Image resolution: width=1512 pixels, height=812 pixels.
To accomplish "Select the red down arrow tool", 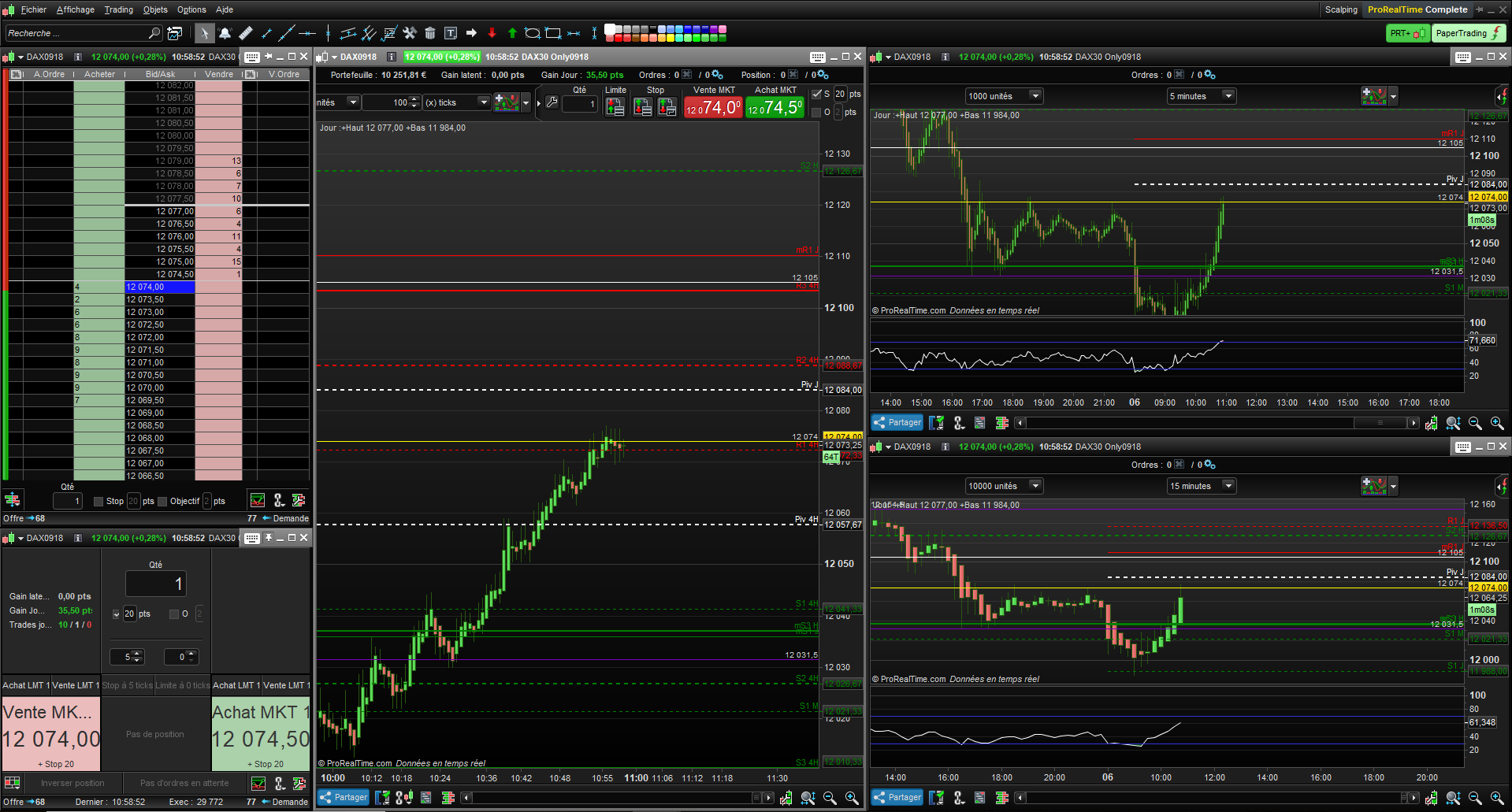I will [492, 33].
